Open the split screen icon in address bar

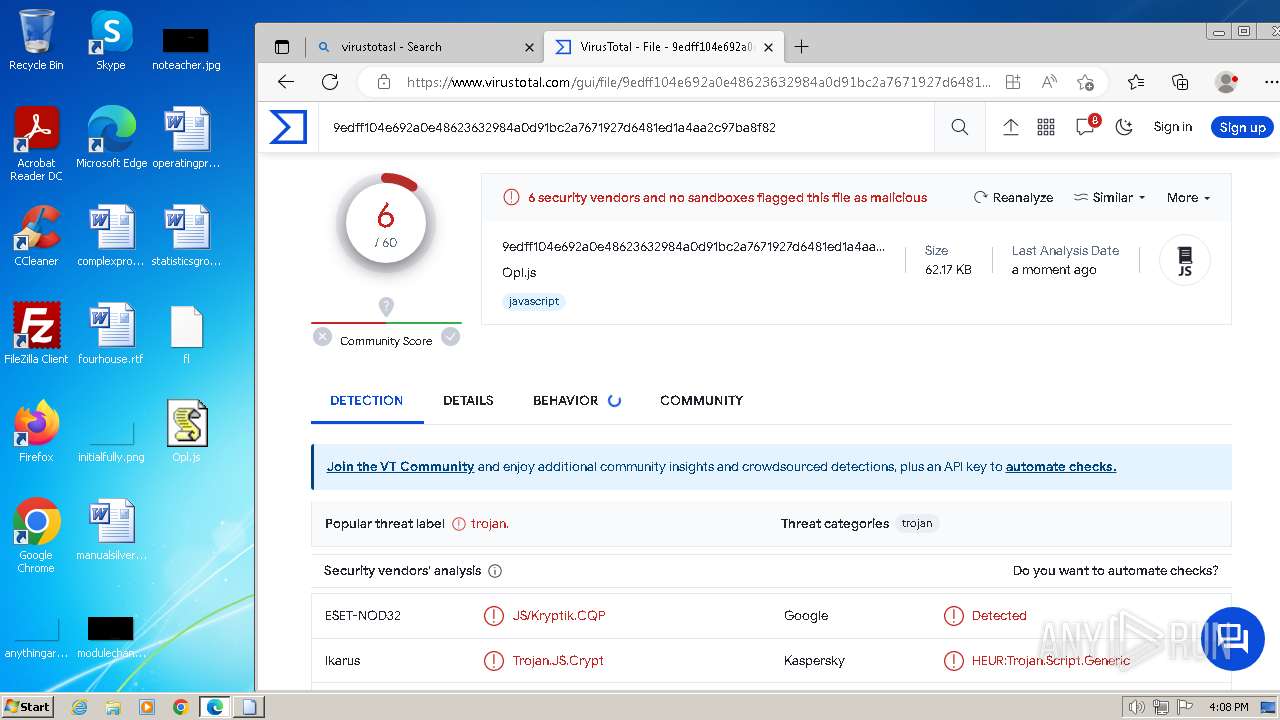1013,82
